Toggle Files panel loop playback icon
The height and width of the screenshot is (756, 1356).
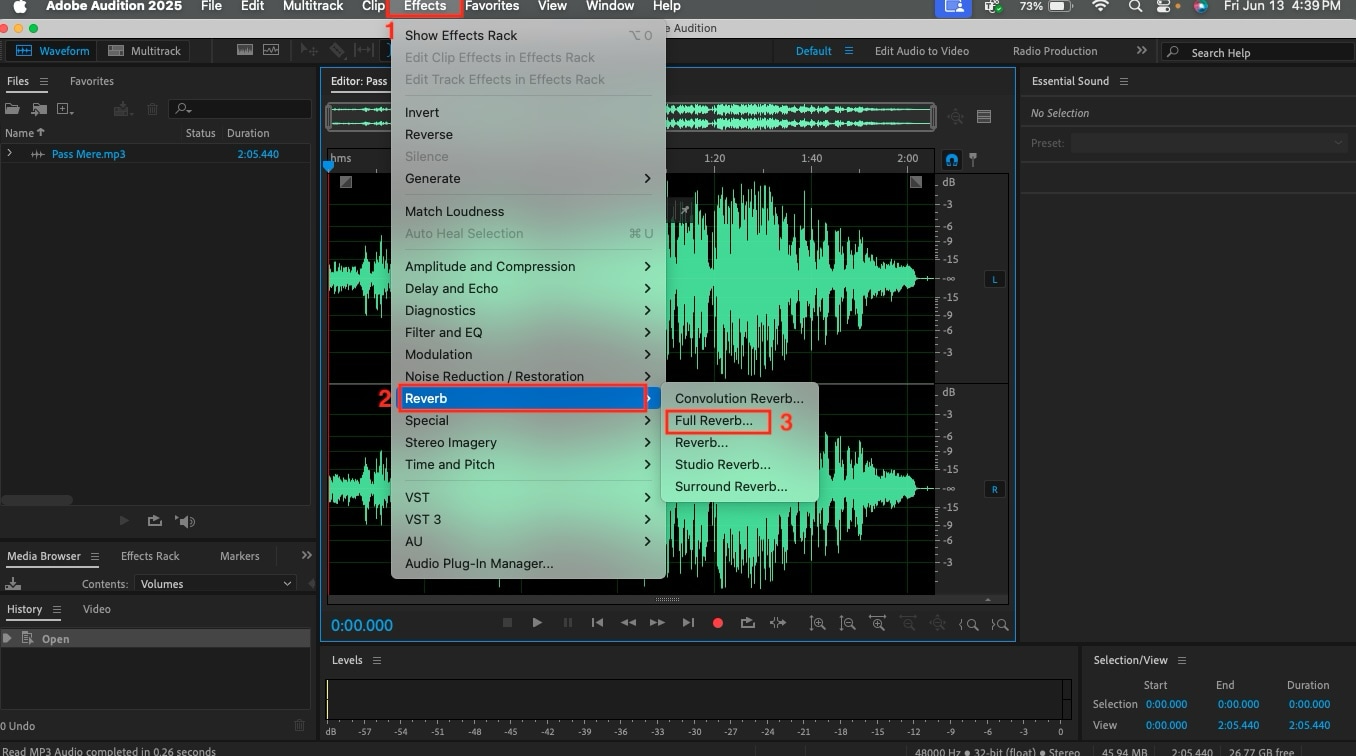(154, 521)
